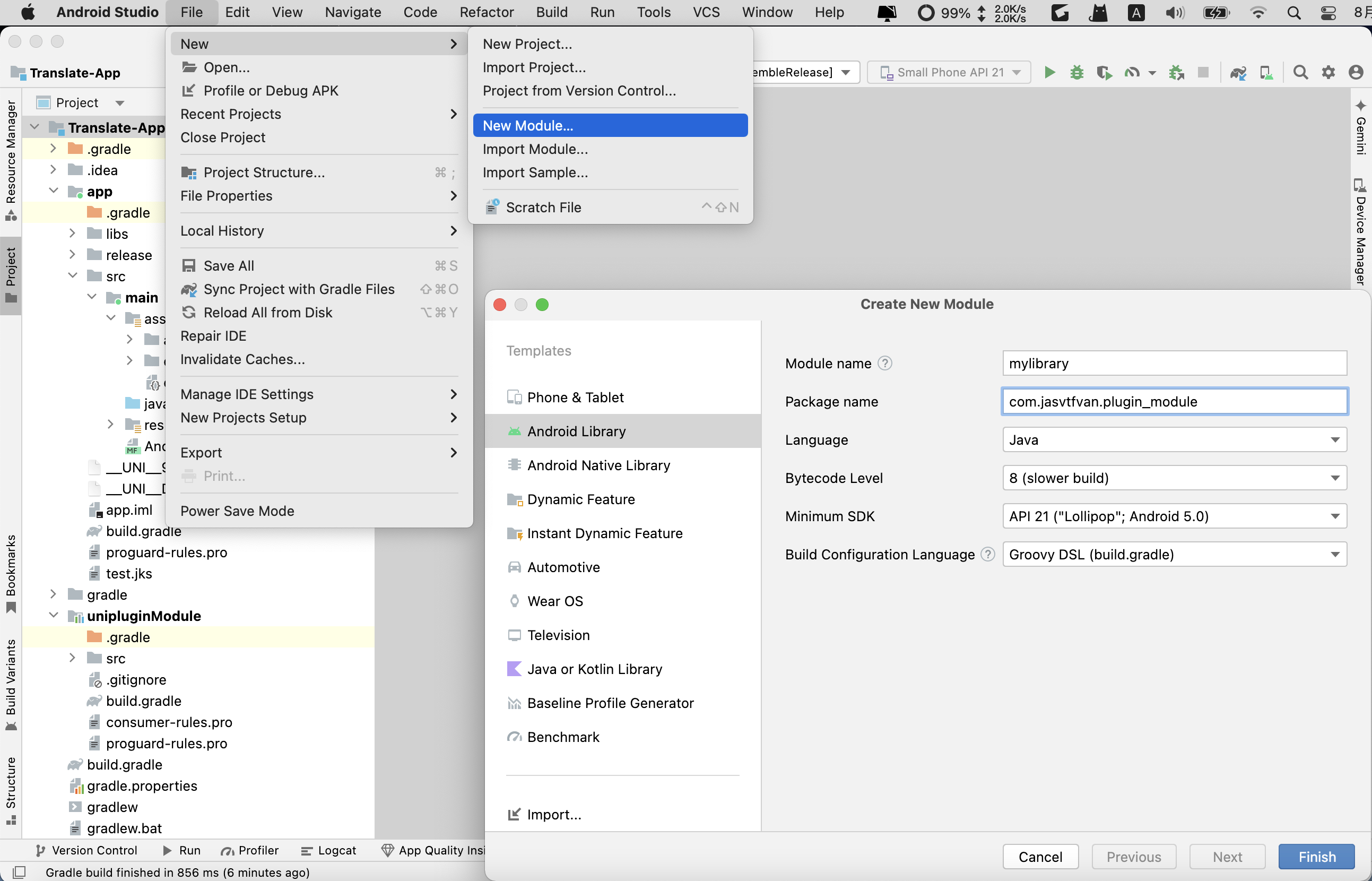Open App Quality Insights tool window
The image size is (1372, 881).
tap(433, 850)
